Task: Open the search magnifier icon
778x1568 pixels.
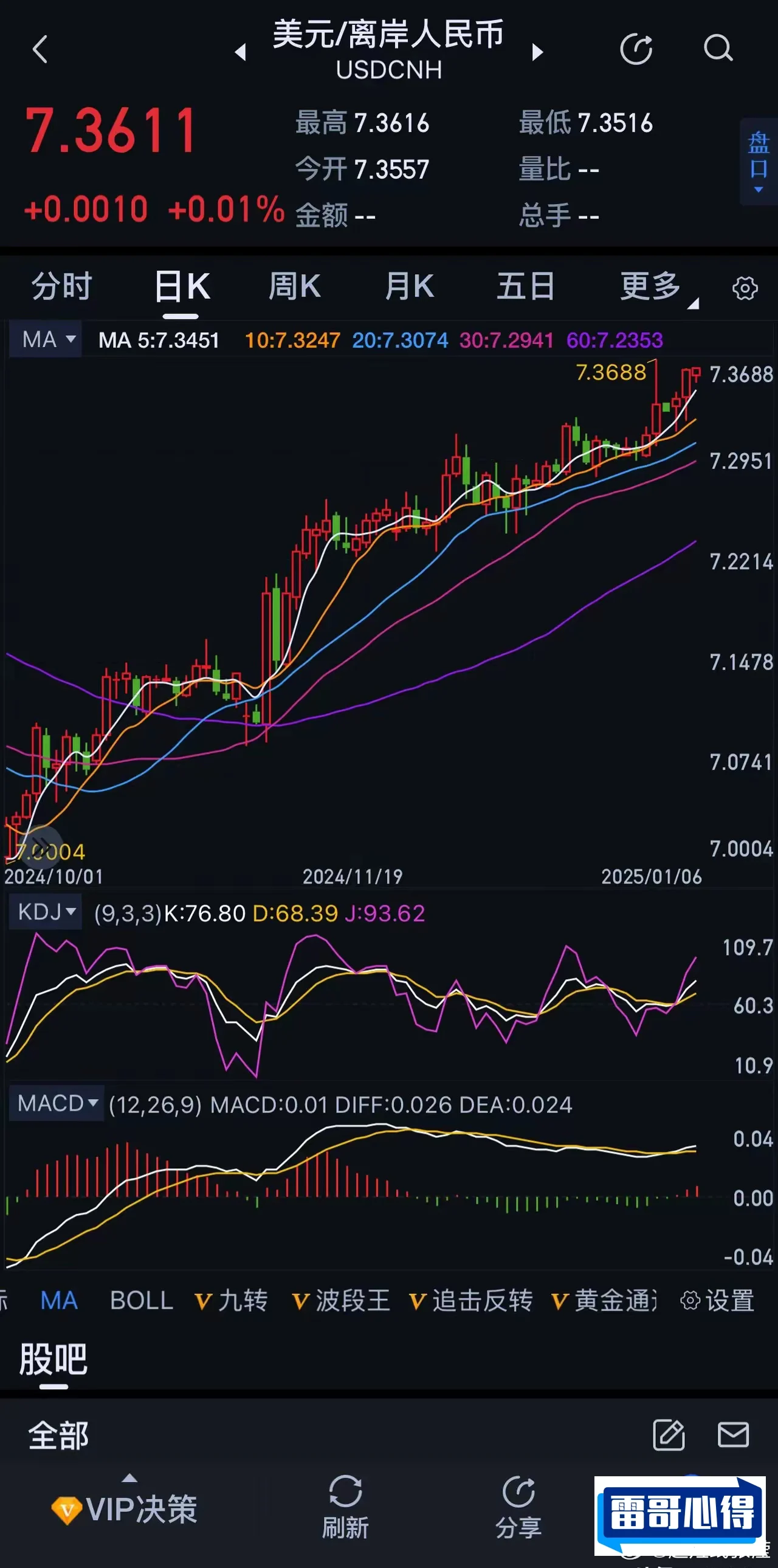Action: pyautogui.click(x=718, y=48)
